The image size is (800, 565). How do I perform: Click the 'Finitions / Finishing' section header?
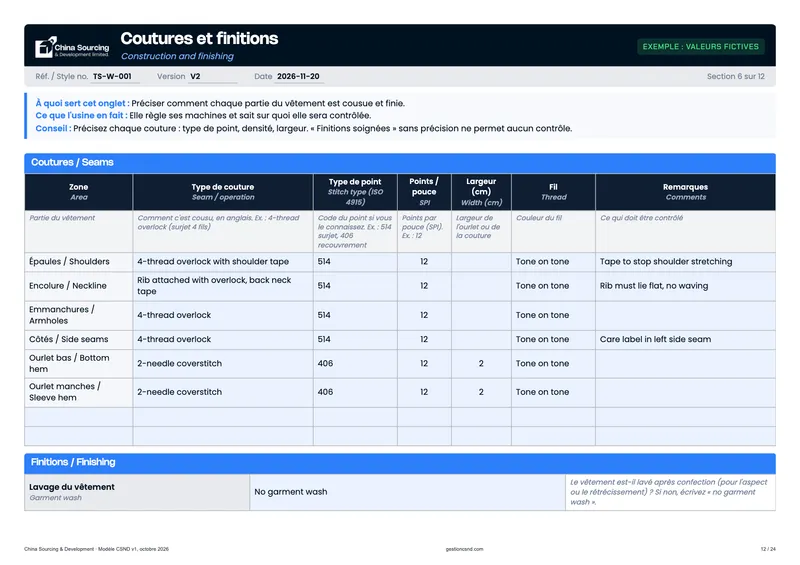(400, 463)
